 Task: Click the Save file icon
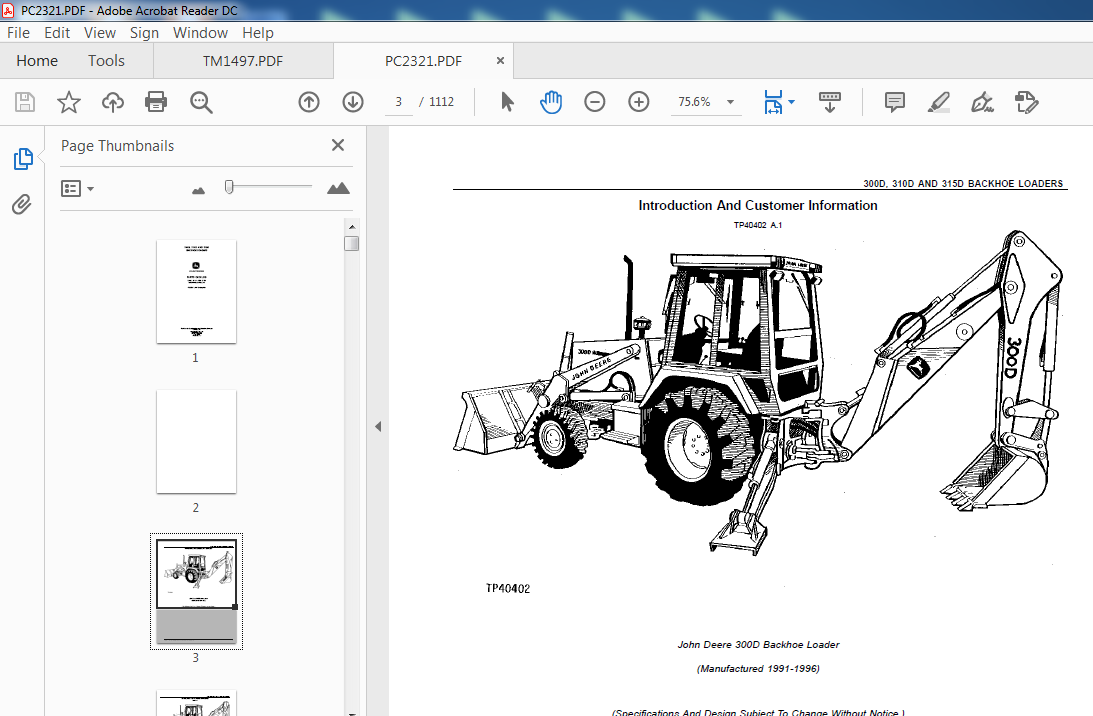25,102
